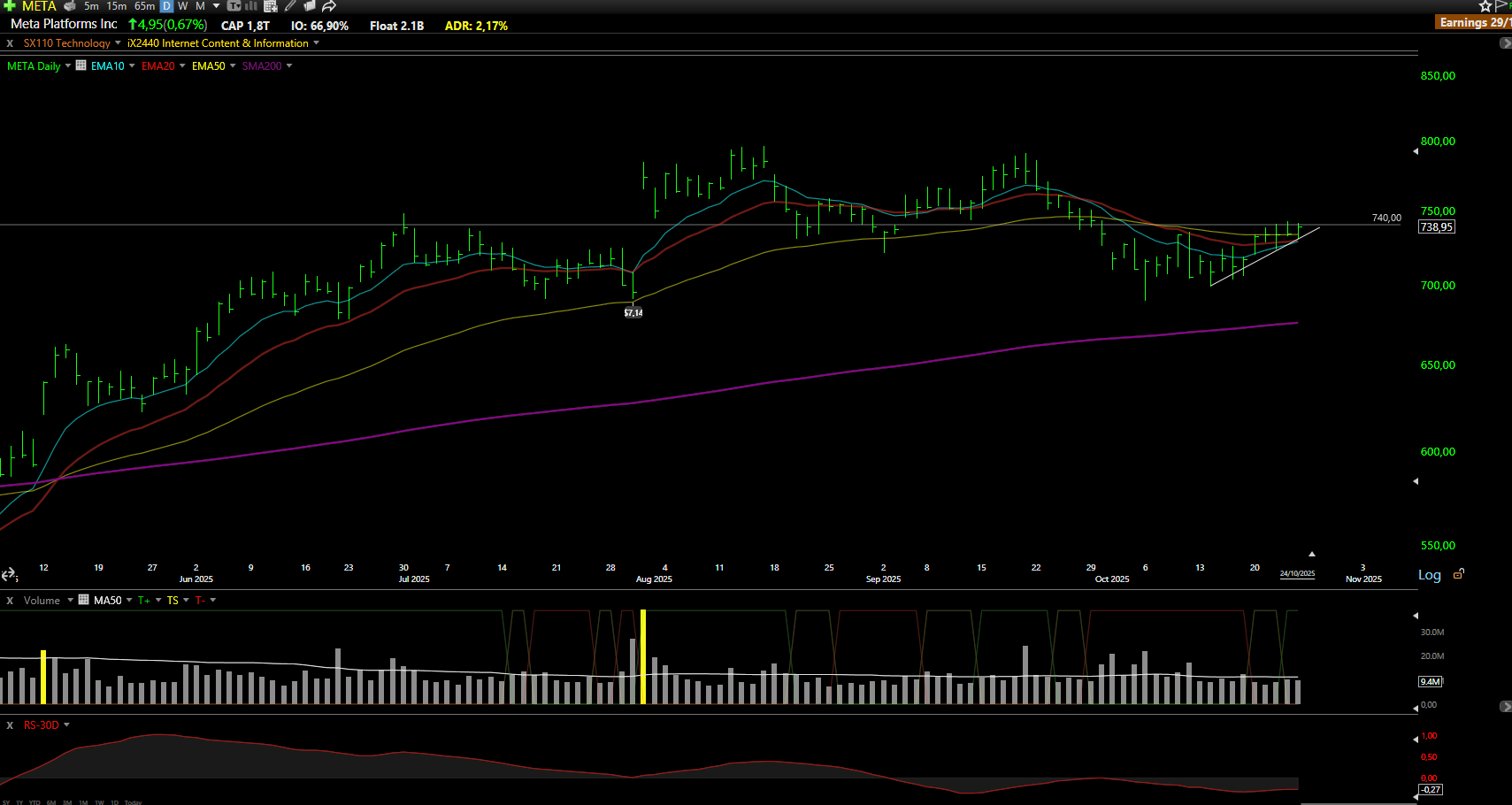
Task: Click the 57,14 label below August low
Action: [x=633, y=312]
